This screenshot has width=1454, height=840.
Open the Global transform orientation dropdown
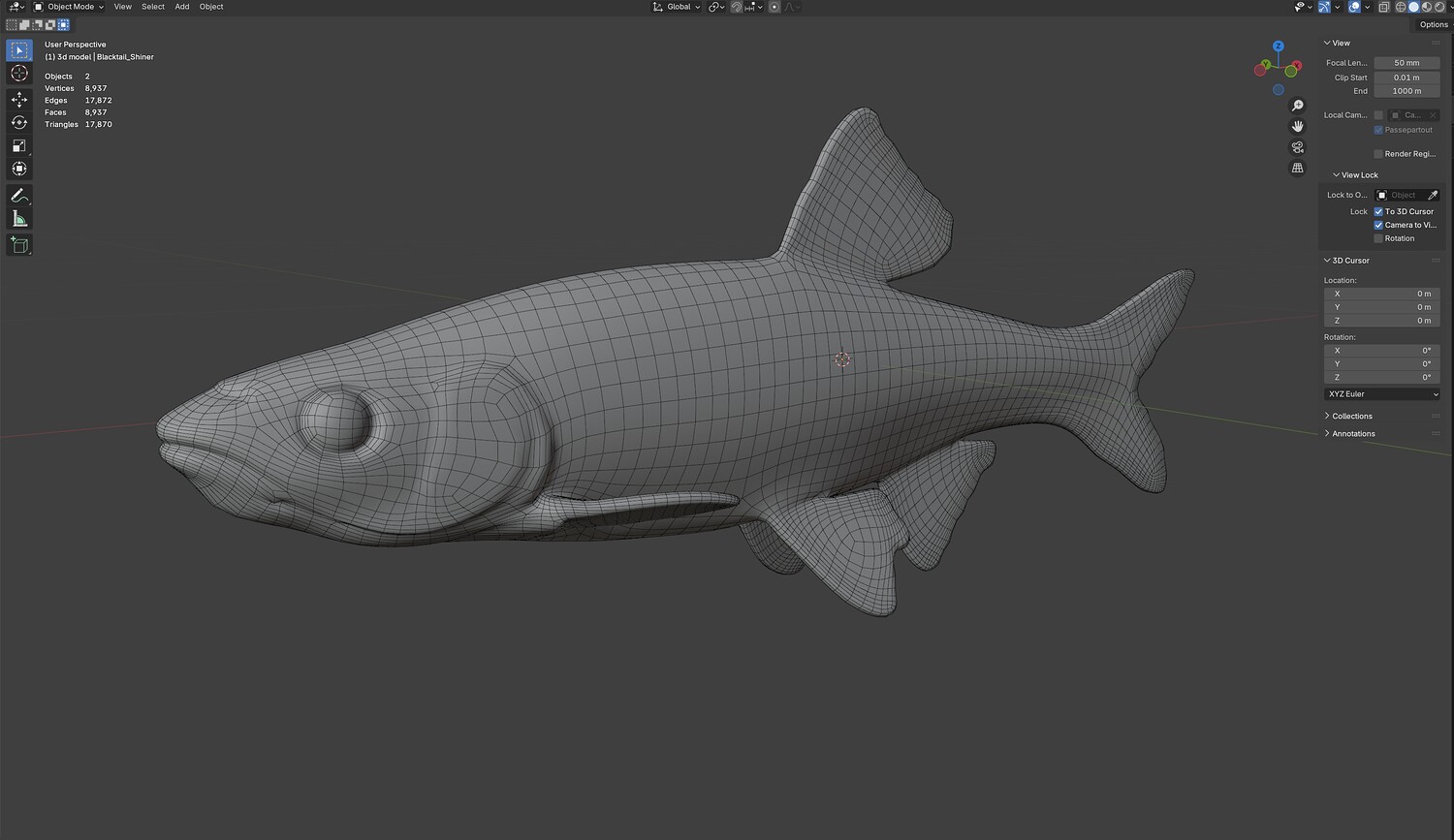[x=676, y=7]
